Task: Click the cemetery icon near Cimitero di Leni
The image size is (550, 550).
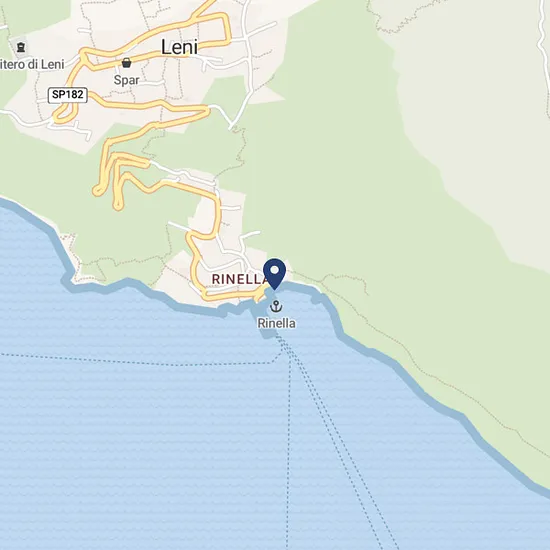Action: [x=21, y=47]
